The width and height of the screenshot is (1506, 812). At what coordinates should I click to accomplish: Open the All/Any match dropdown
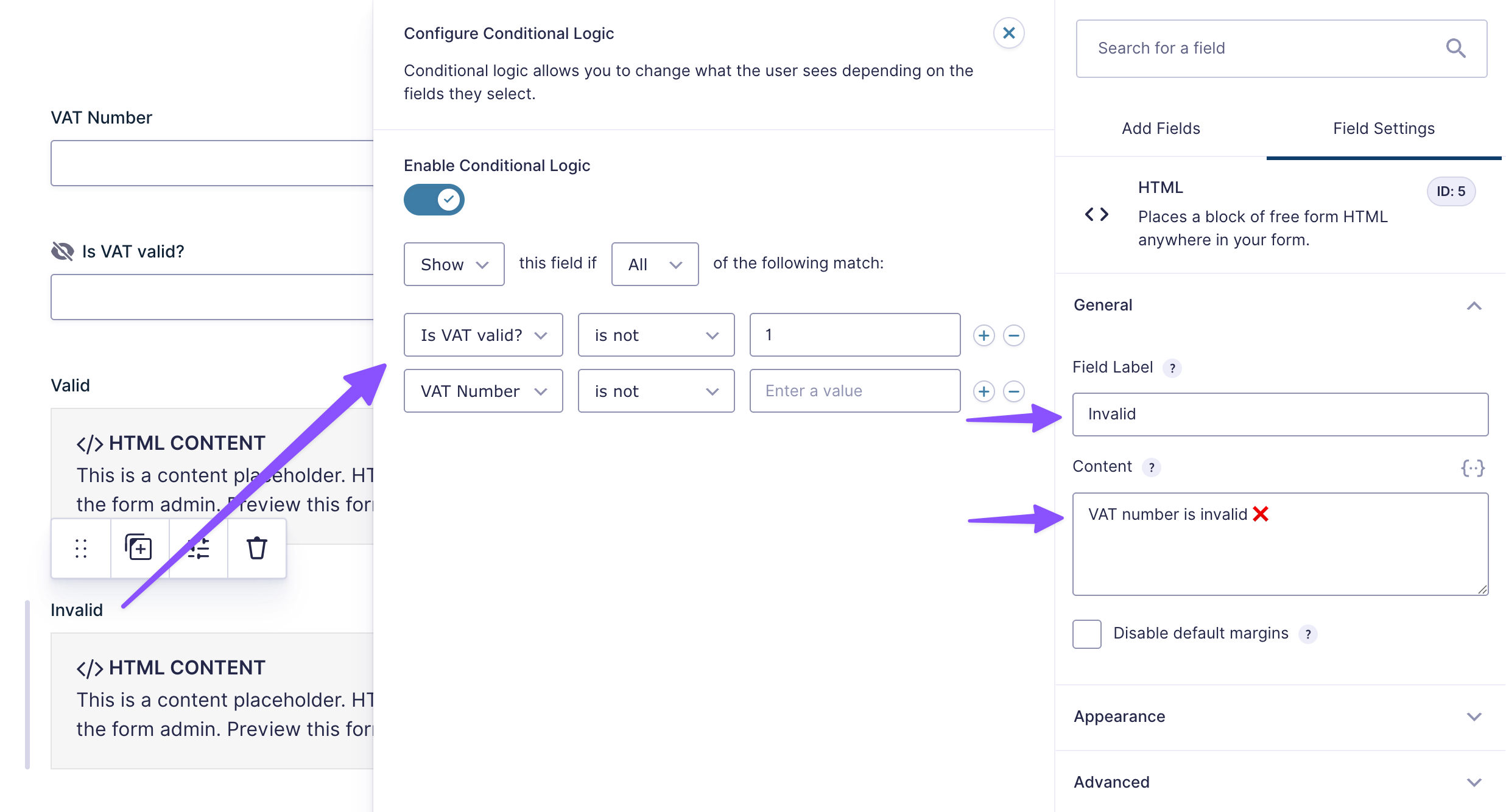655,264
